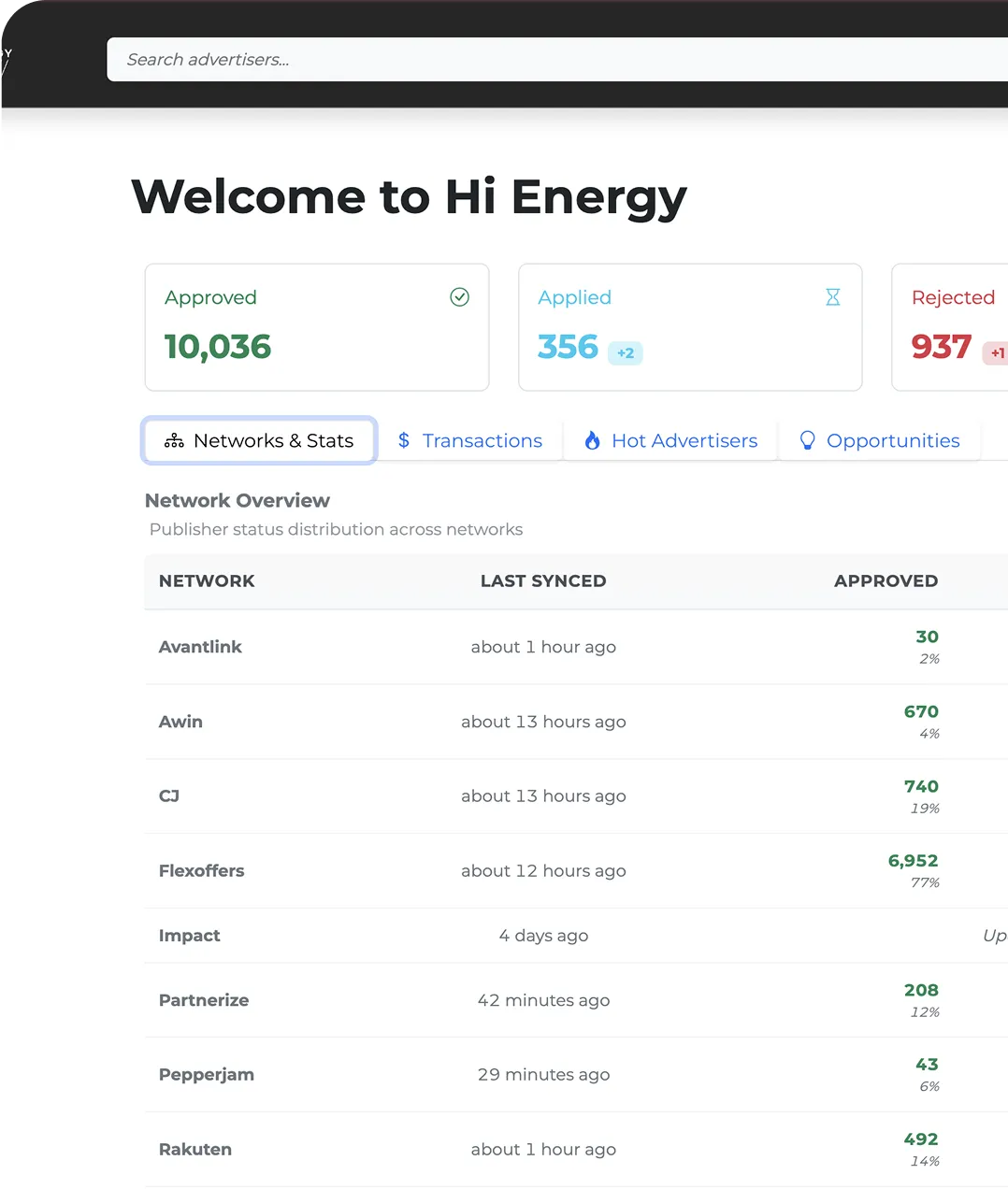Click the APPROVED column header
Screen dimensions: 1008x1189
pos(886,581)
